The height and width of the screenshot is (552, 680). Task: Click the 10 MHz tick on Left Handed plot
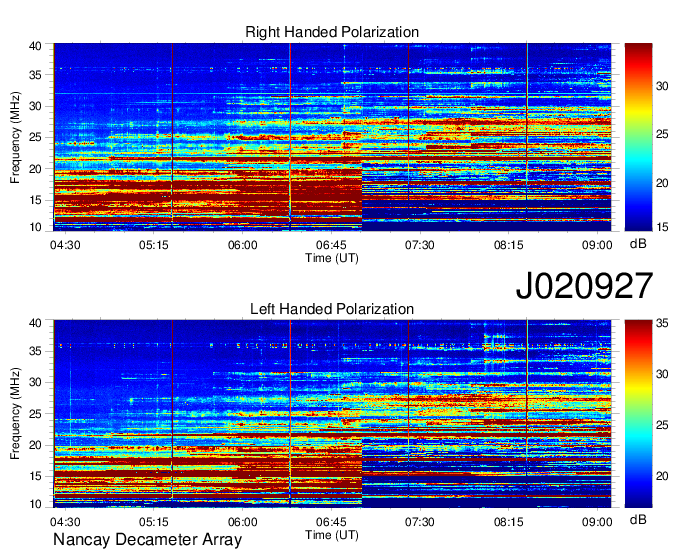click(x=35, y=504)
